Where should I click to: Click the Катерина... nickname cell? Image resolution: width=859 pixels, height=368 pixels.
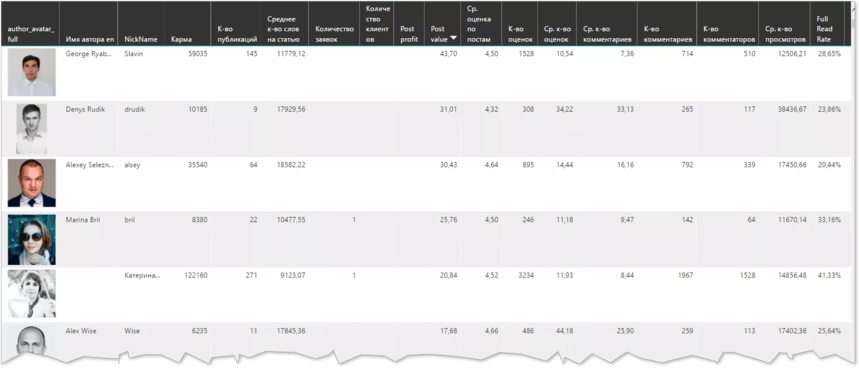click(142, 275)
